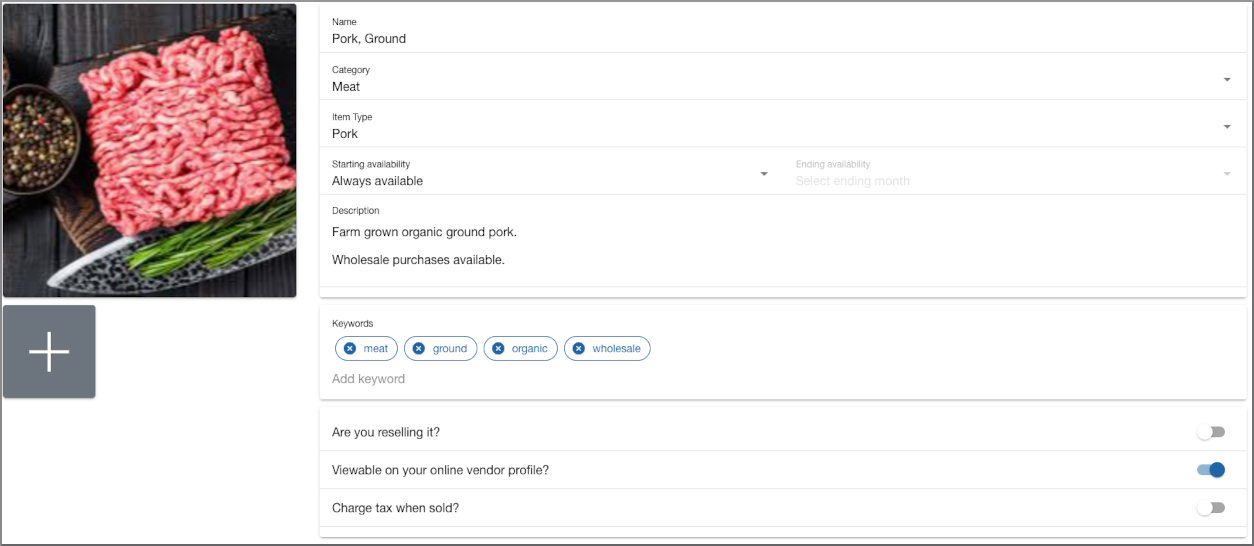Remove the "meat" keyword chip

click(350, 348)
